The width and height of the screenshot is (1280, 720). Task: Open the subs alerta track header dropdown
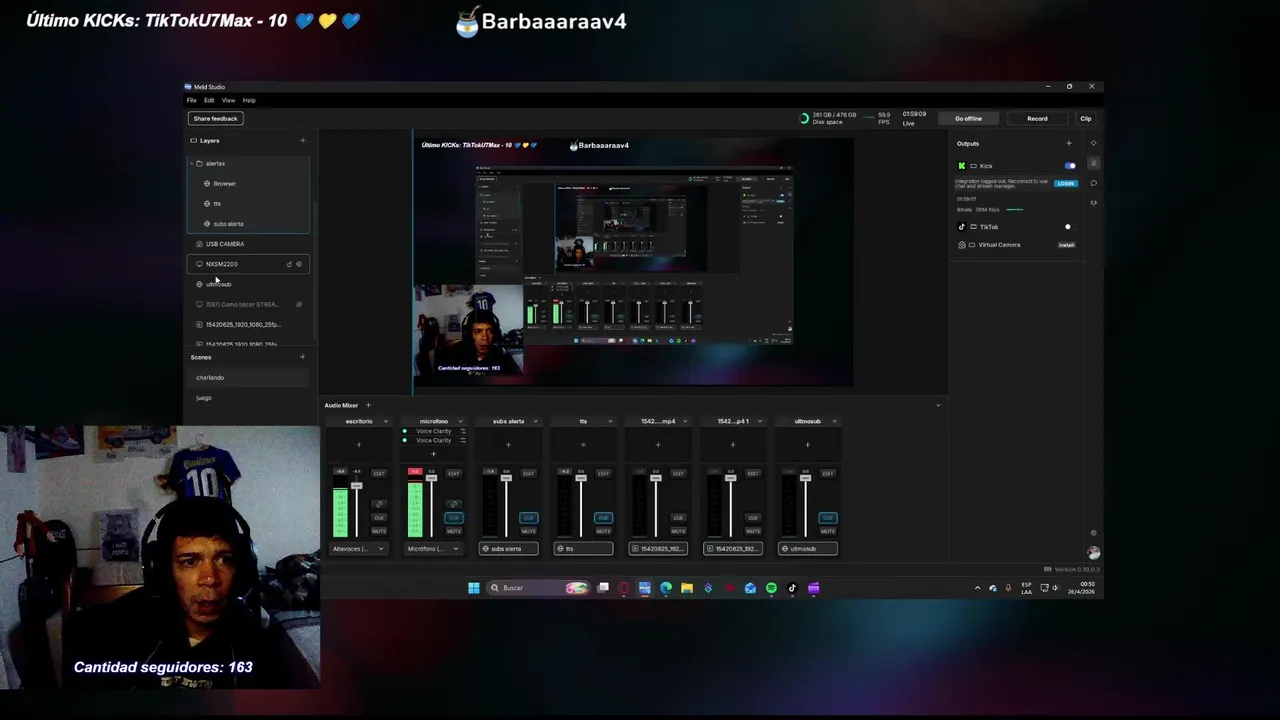click(535, 421)
